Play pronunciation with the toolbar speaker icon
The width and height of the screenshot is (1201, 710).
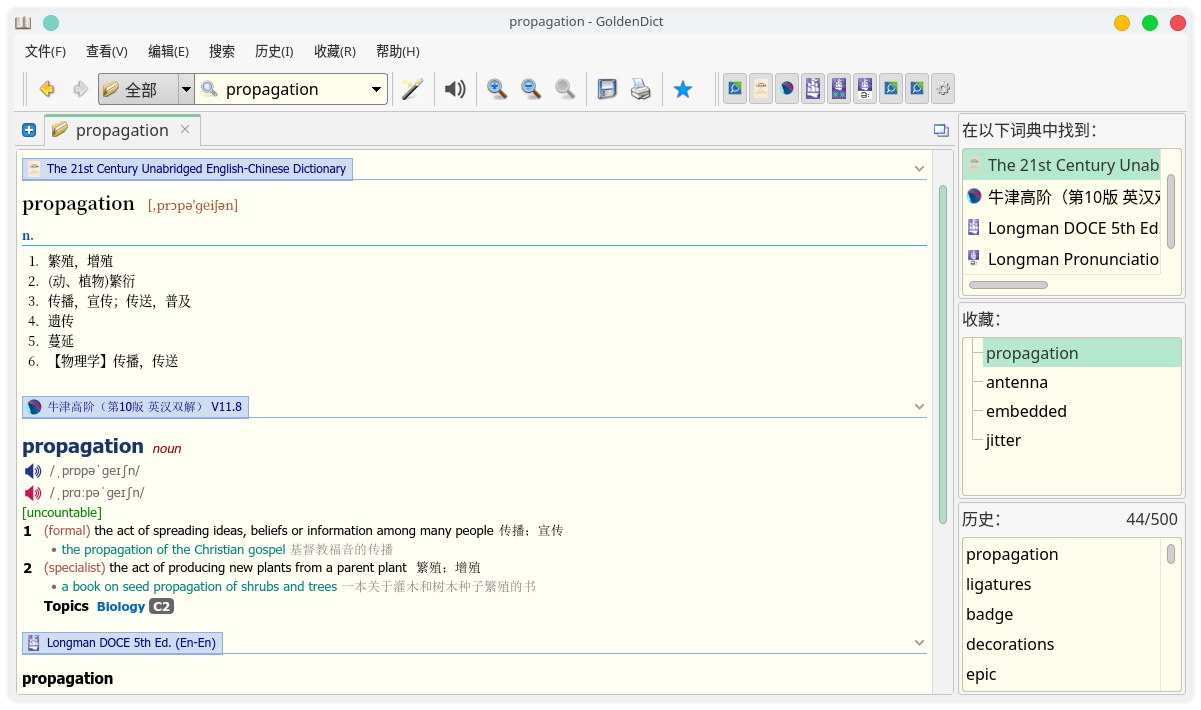455,89
